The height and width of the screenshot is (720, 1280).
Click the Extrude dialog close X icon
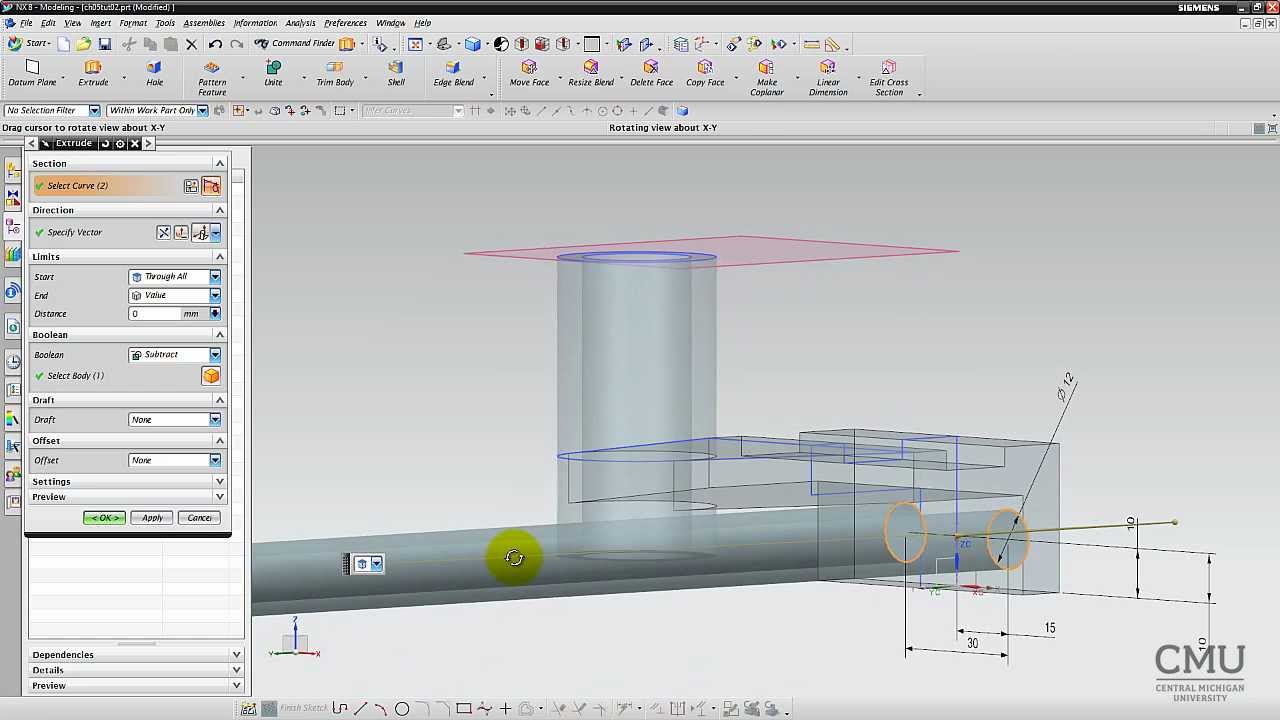pyautogui.click(x=135, y=144)
